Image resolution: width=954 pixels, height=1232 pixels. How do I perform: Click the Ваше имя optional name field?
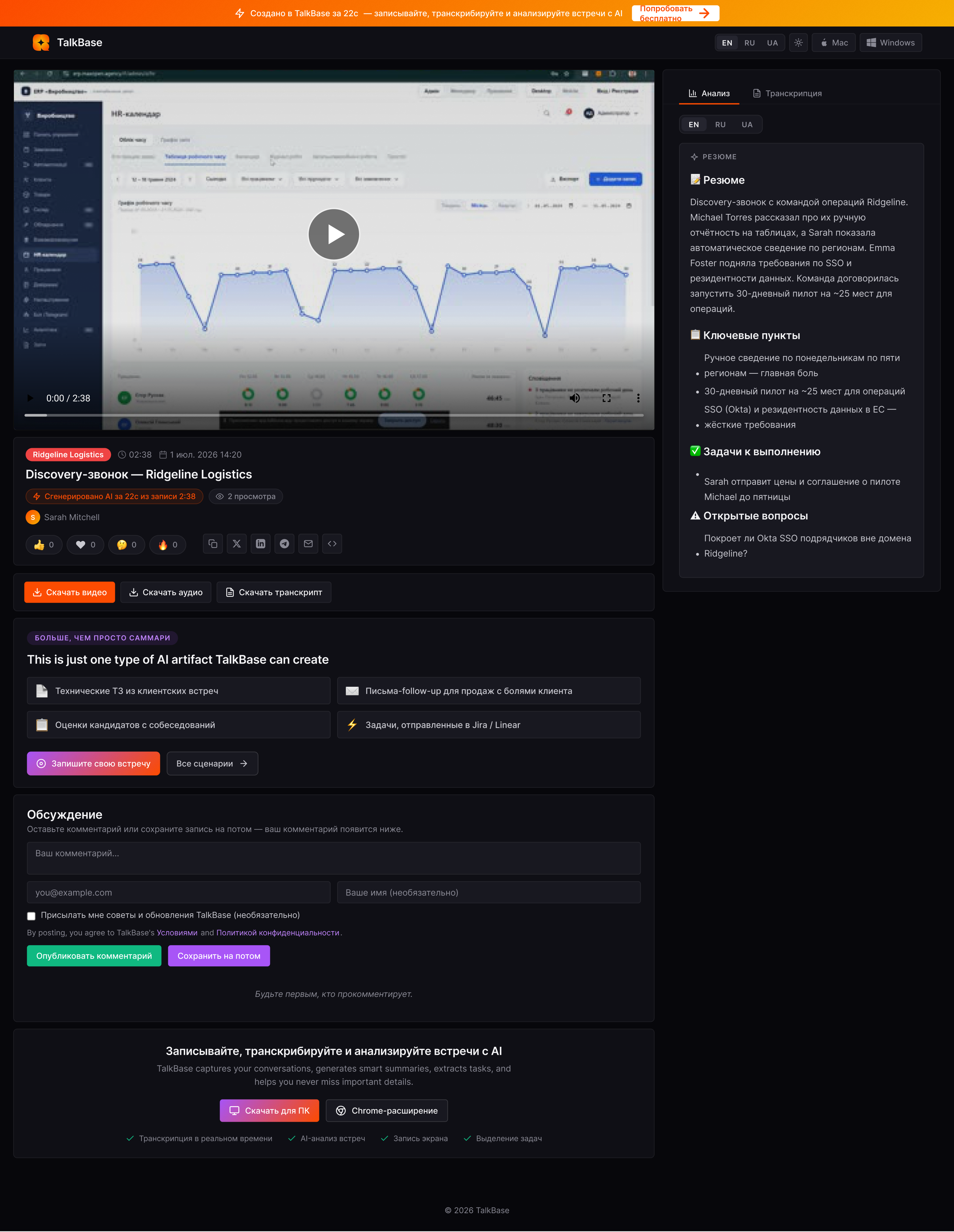pyautogui.click(x=489, y=892)
